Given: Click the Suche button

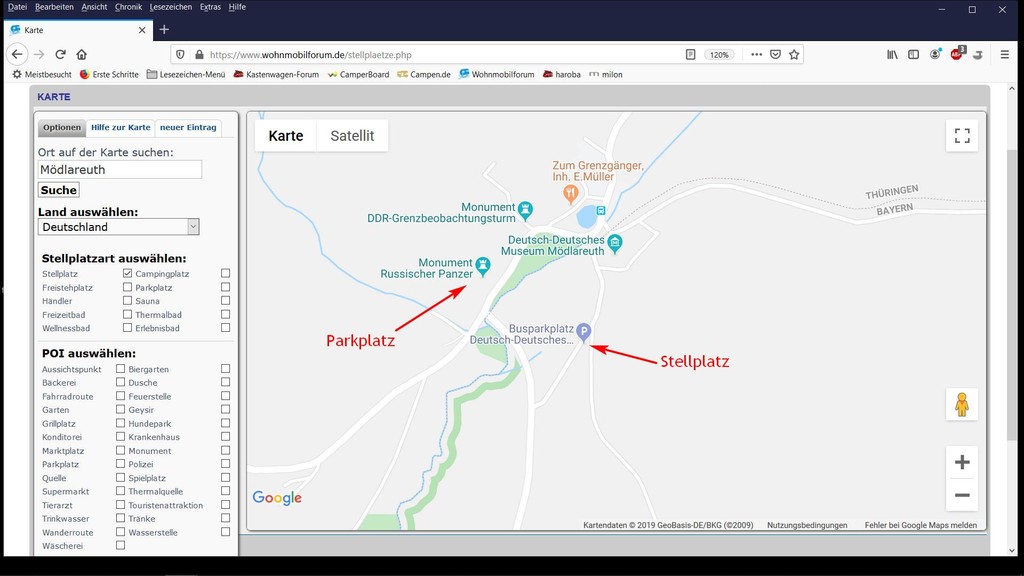Looking at the screenshot, I should pyautogui.click(x=59, y=190).
